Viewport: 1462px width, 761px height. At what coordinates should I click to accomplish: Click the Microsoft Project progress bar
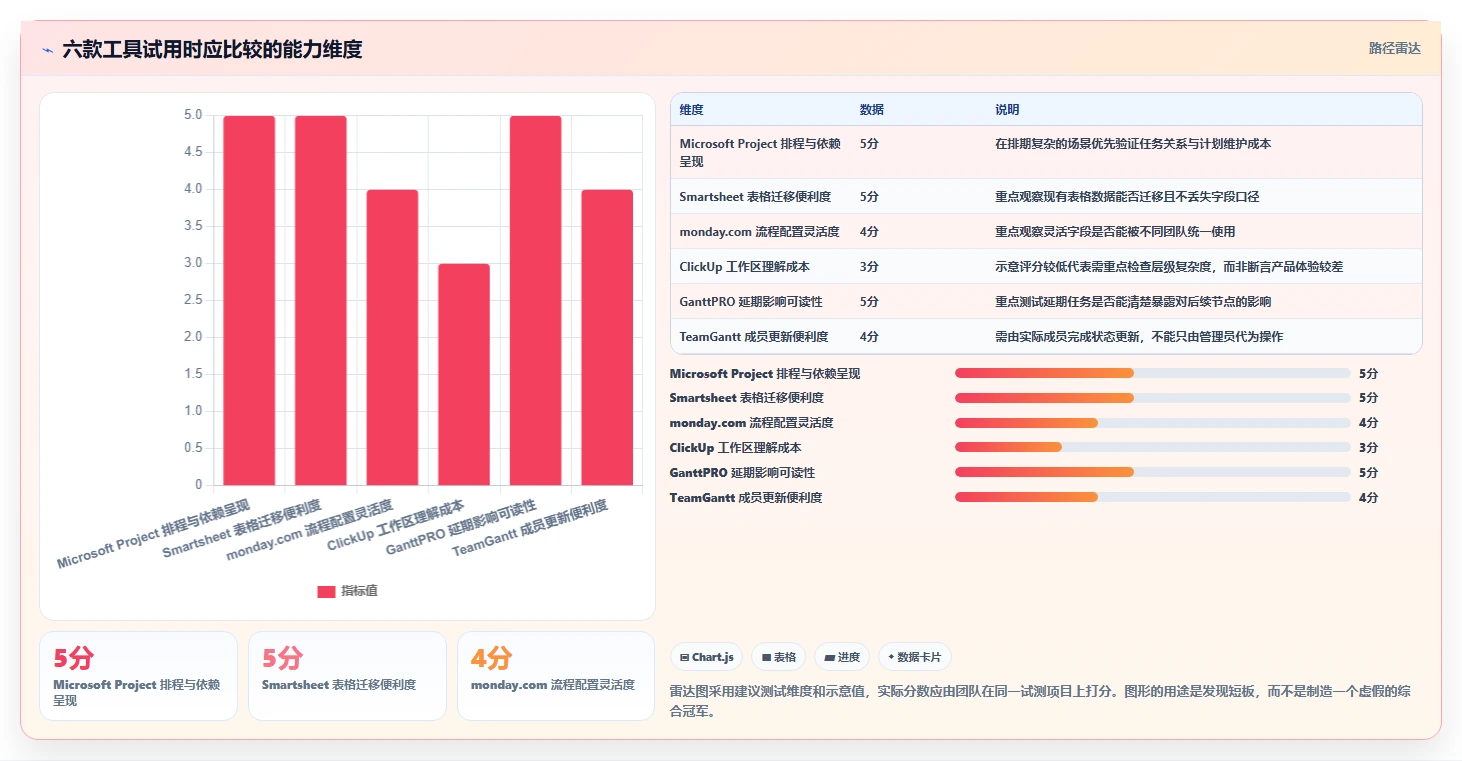(1152, 373)
